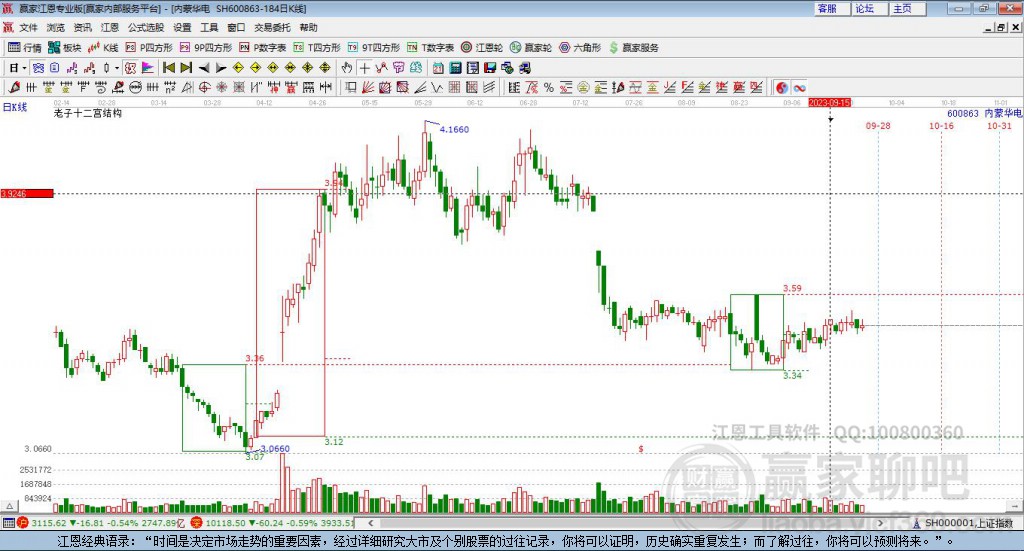Click the down arrow at chart right edge

coord(1016,506)
